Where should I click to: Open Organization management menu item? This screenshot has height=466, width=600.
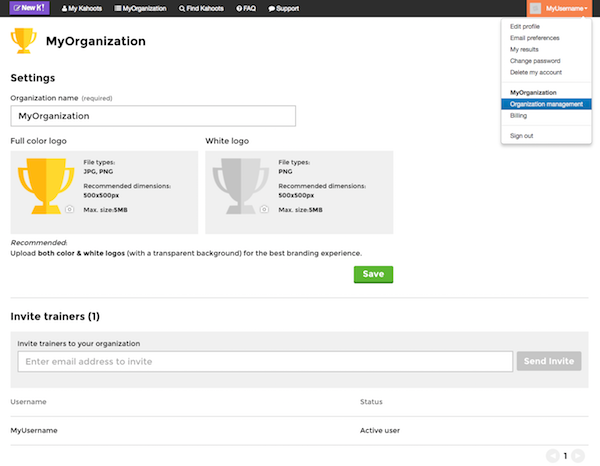point(546,104)
